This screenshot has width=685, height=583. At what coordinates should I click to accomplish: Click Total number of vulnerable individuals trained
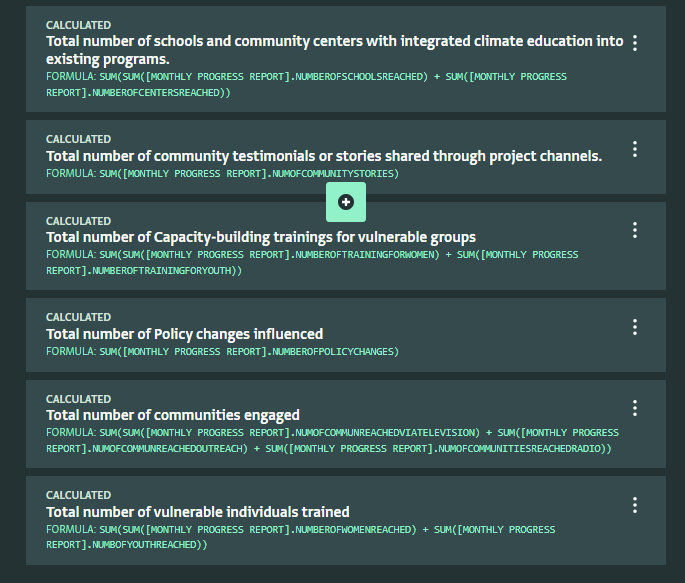tap(198, 512)
